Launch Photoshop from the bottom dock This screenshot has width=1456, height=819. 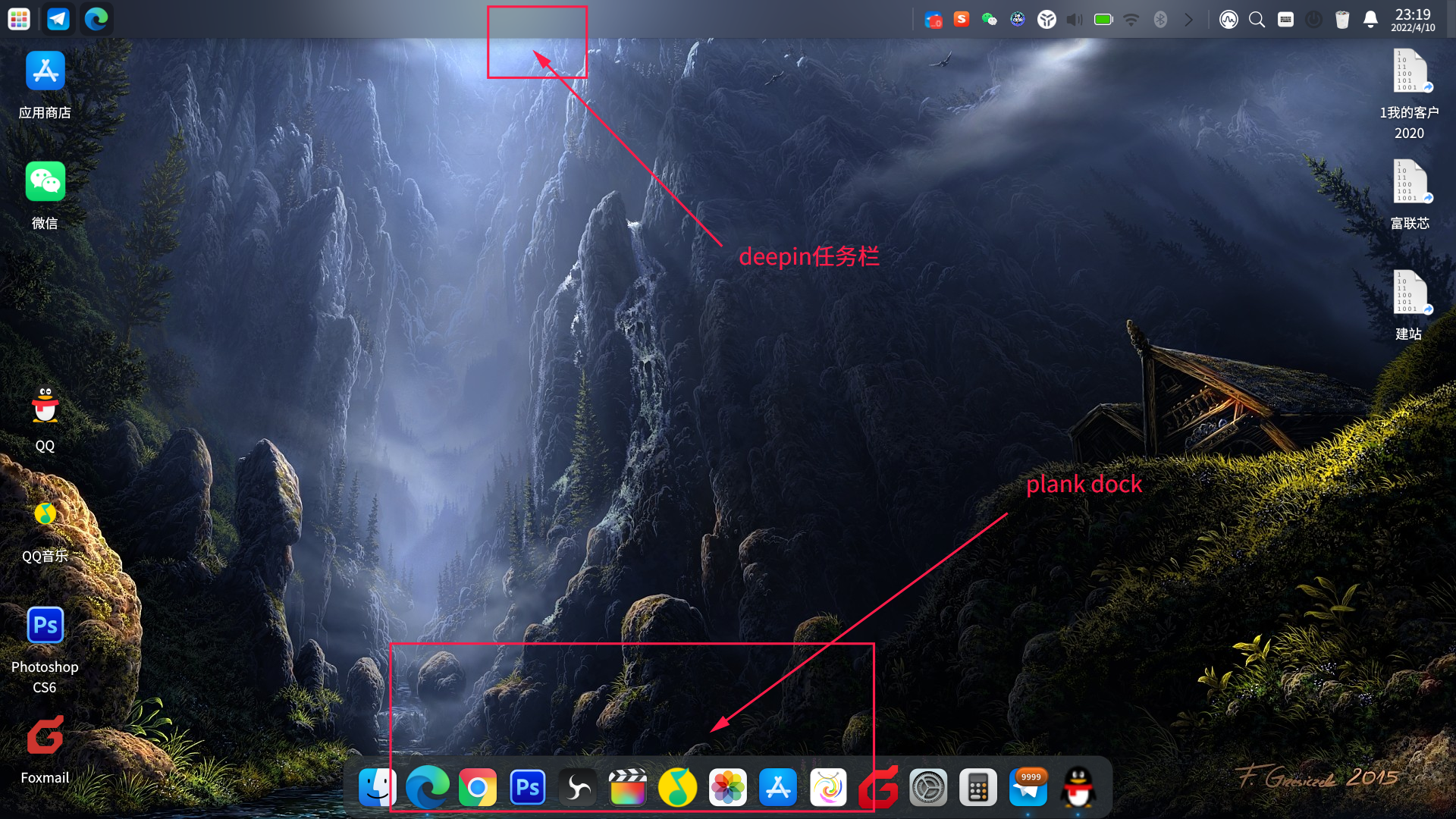[528, 788]
